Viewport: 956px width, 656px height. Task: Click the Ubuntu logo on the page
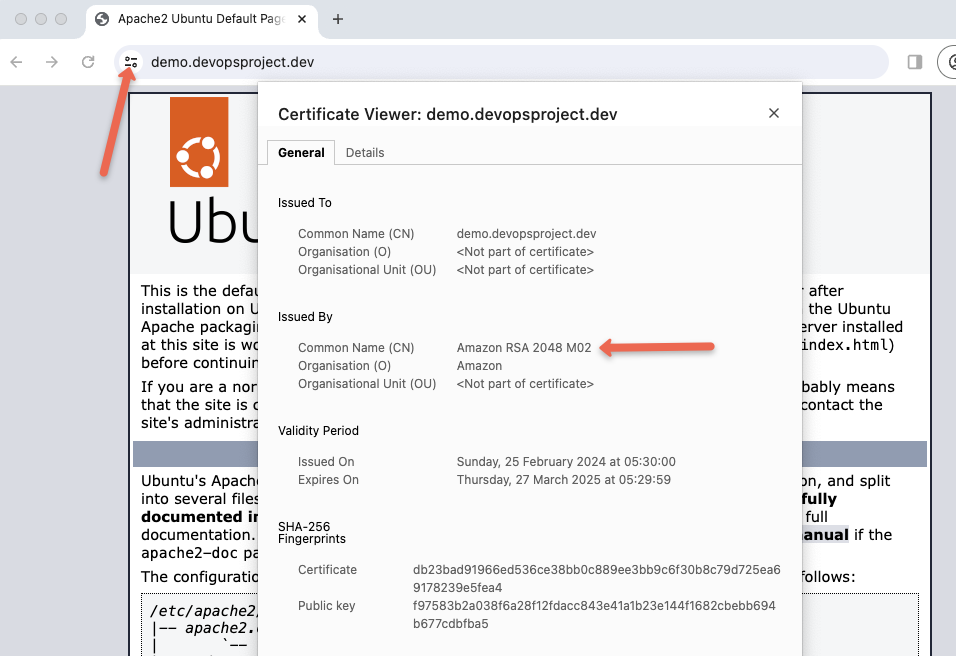199,142
